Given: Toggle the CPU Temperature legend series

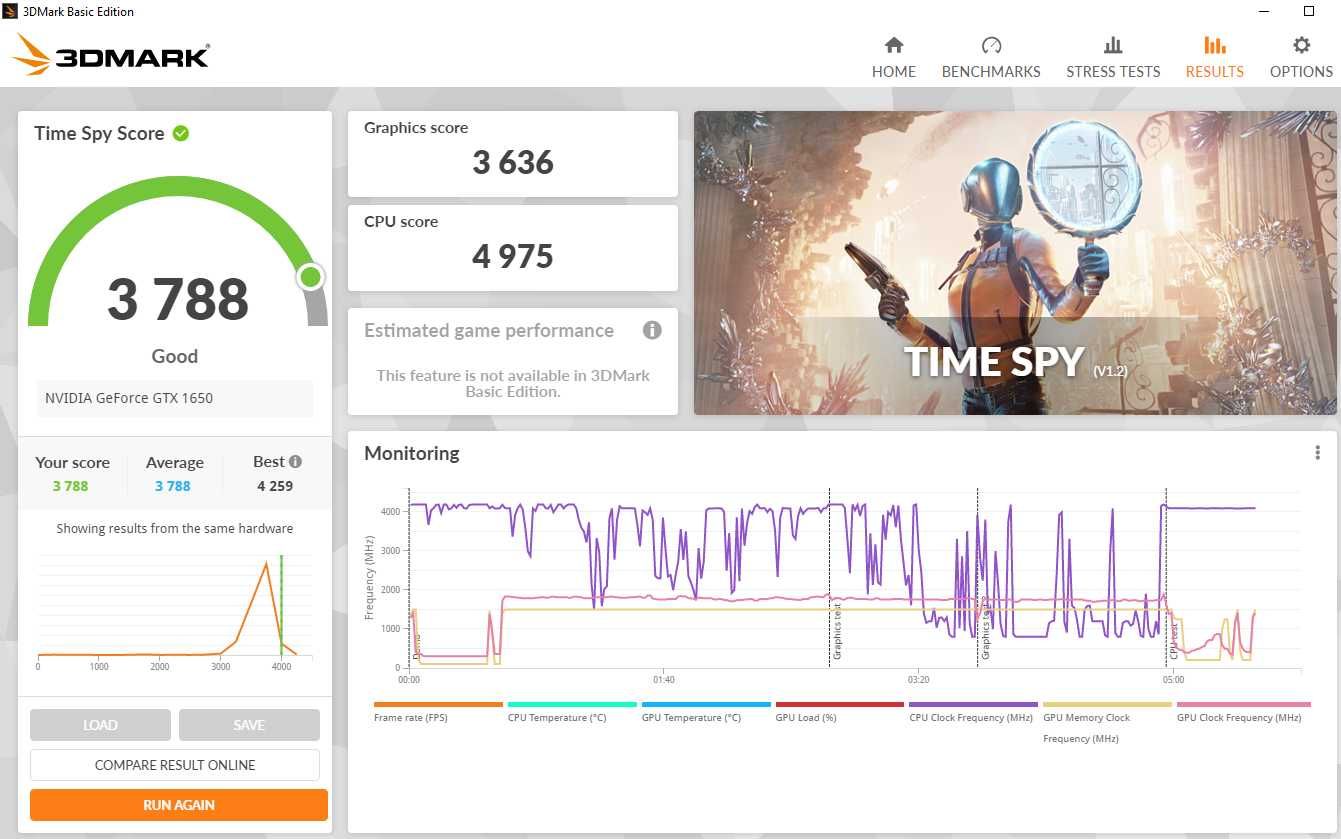Looking at the screenshot, I should 572,712.
